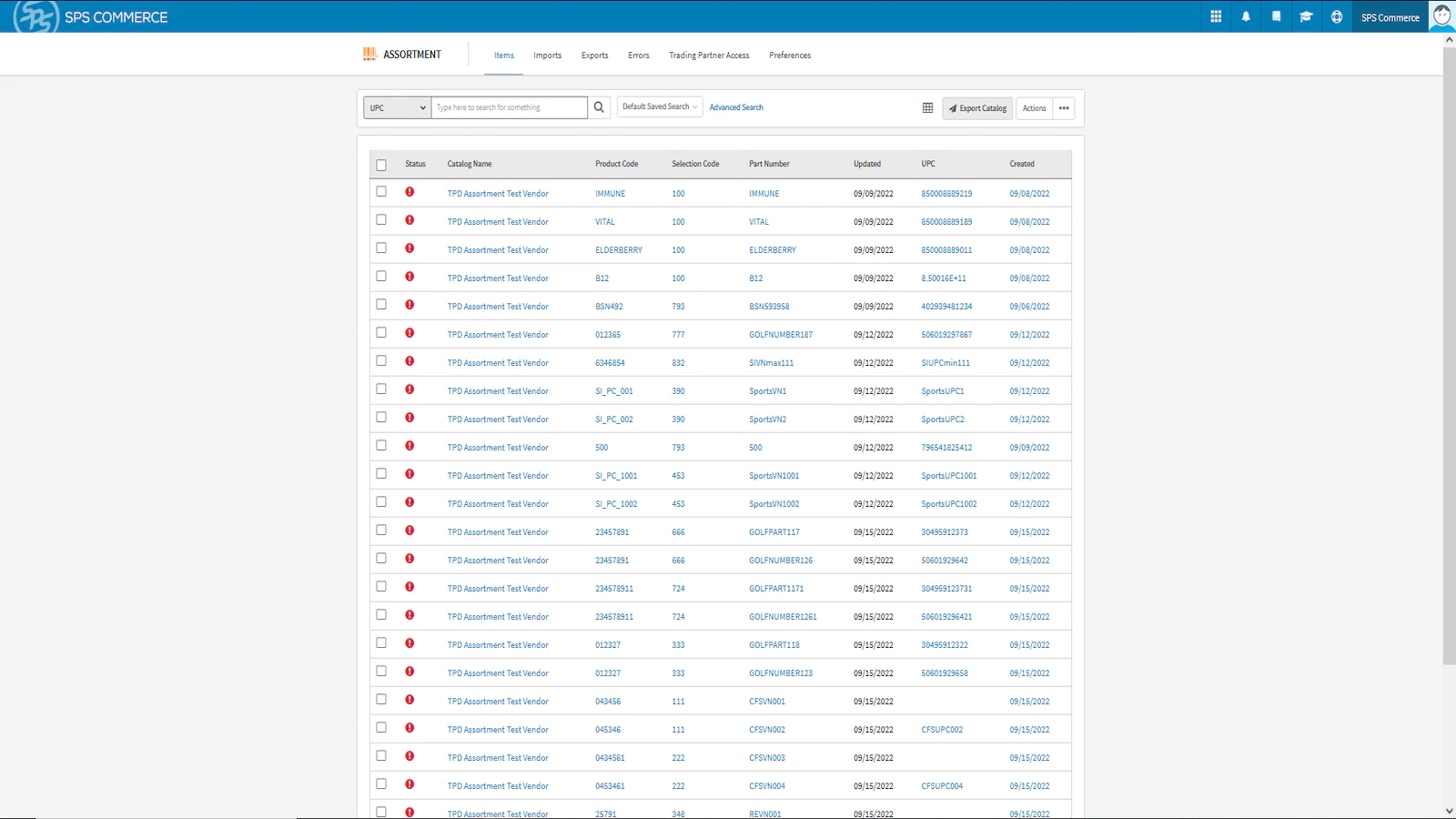
Task: Toggle the select-all checkbox in table header
Action: click(x=381, y=165)
